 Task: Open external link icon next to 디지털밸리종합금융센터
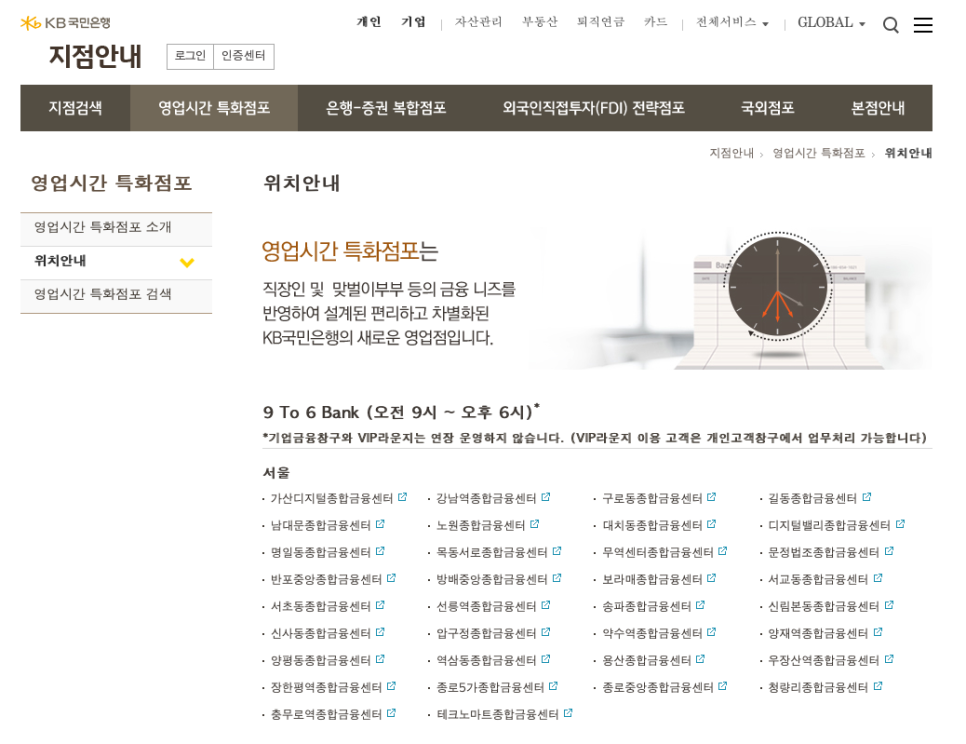(x=900, y=524)
